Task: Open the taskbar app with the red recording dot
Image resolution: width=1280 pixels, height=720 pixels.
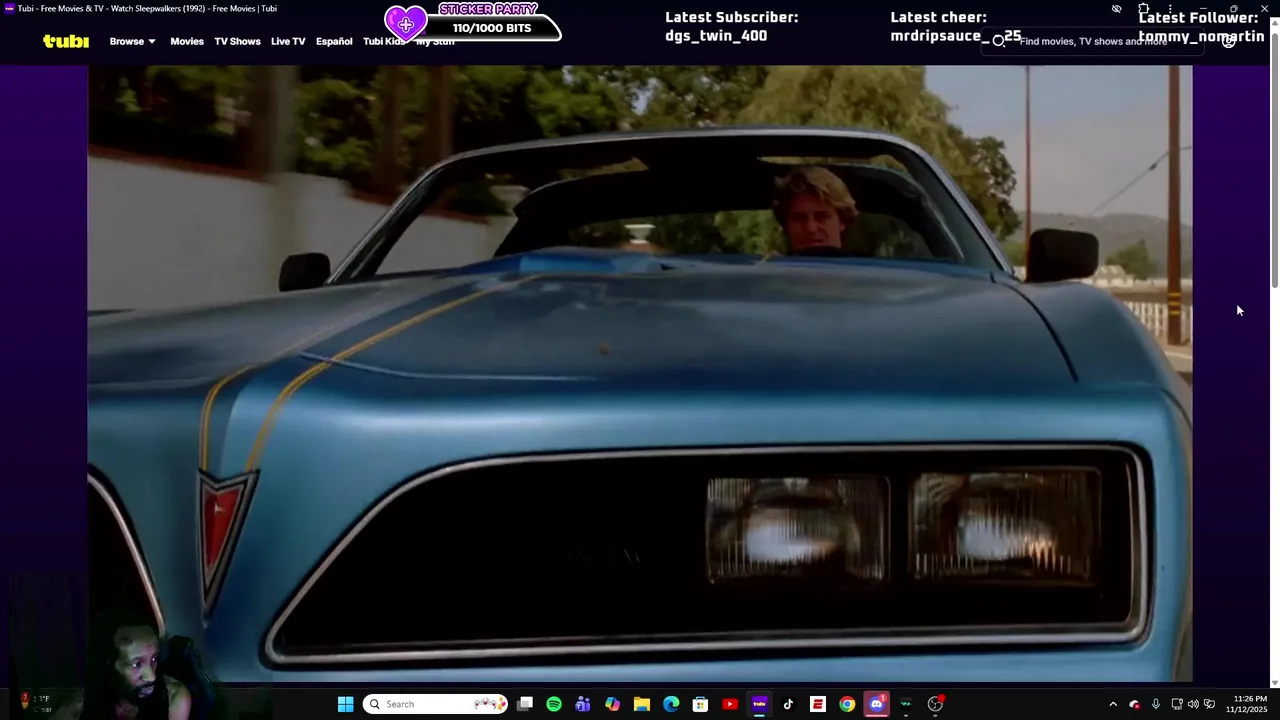Action: [935, 704]
